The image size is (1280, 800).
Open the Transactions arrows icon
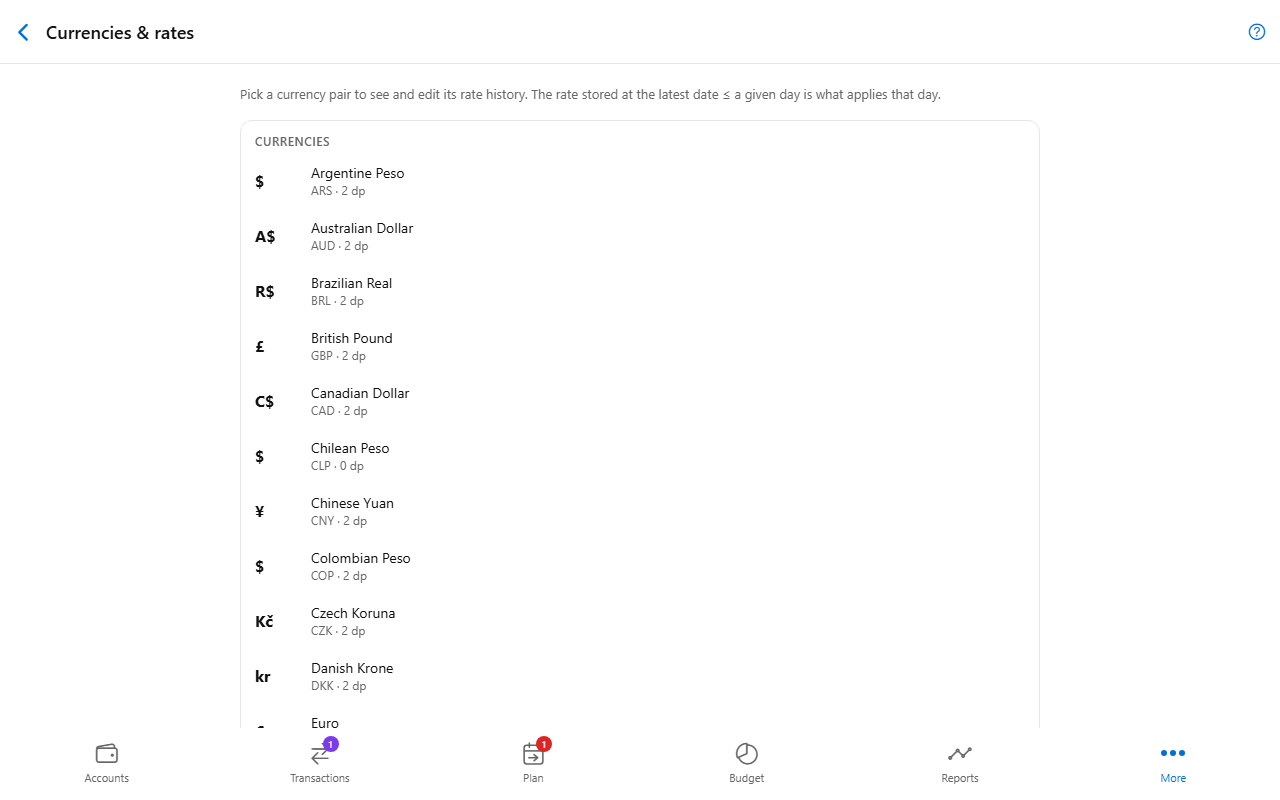click(x=320, y=754)
